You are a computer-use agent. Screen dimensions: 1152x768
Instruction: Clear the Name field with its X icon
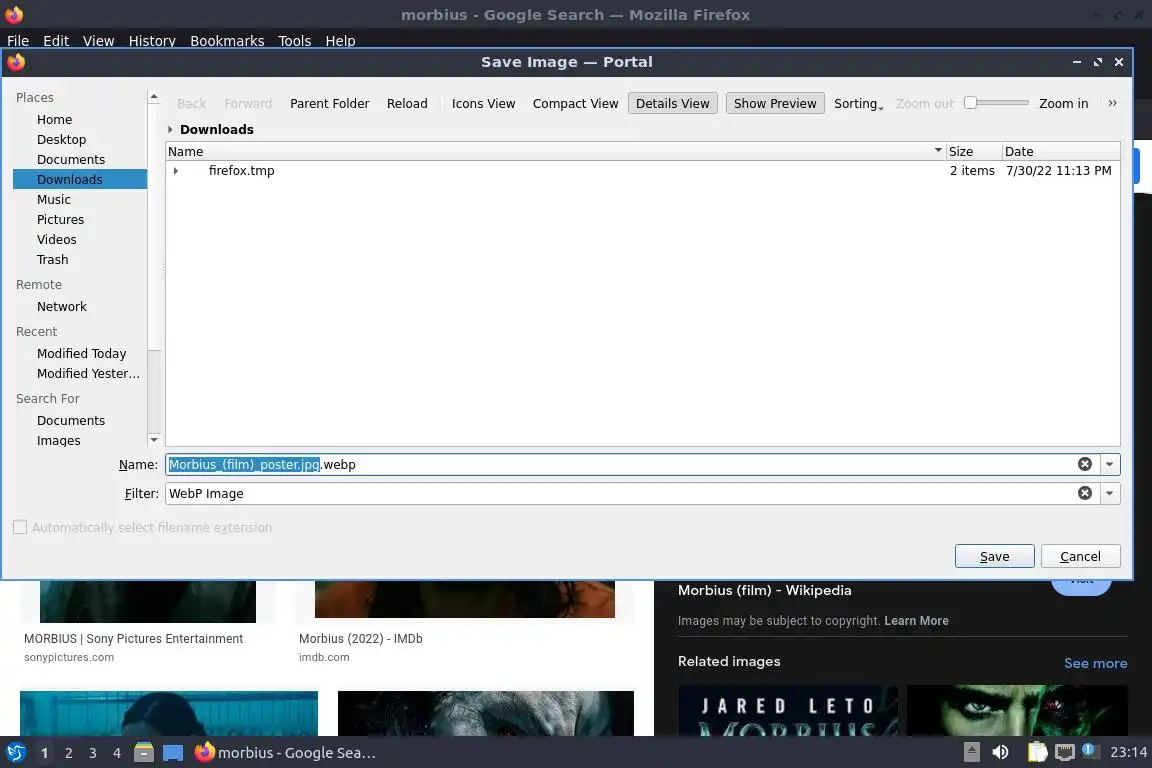[x=1084, y=464]
